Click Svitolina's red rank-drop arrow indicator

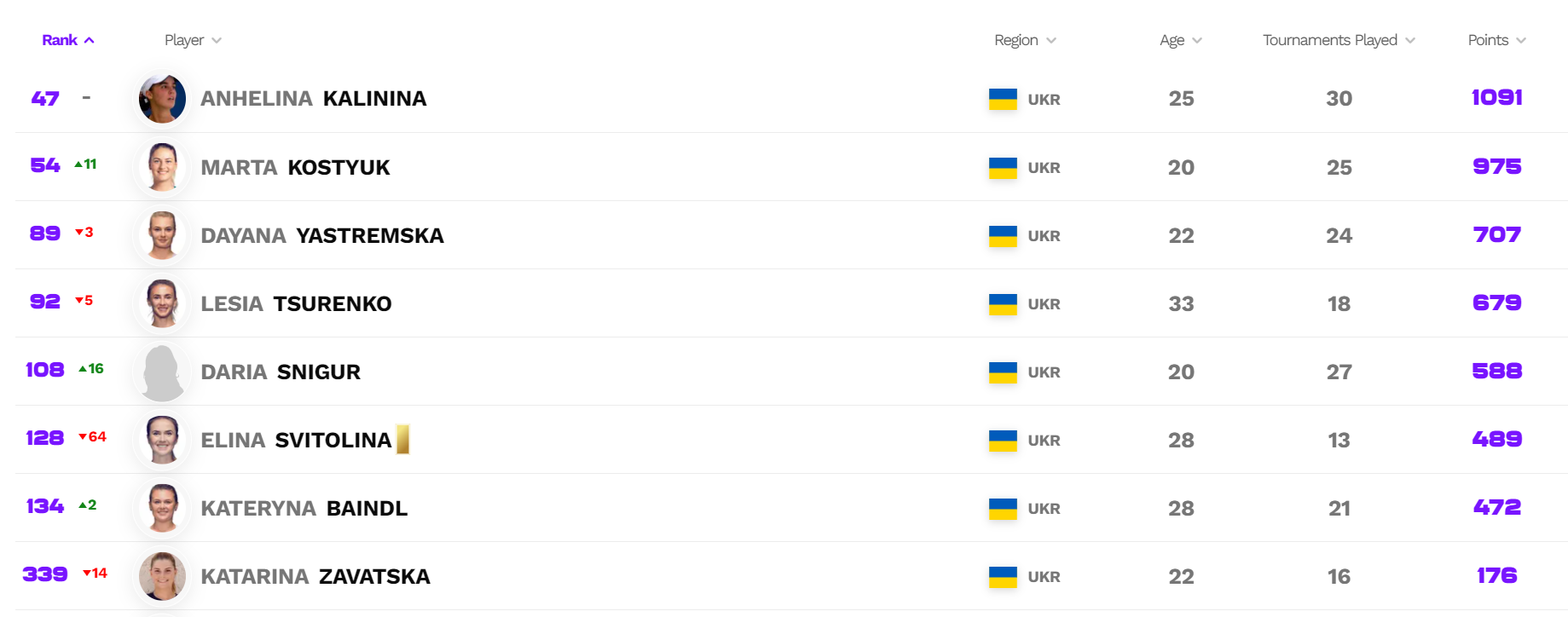click(x=83, y=437)
